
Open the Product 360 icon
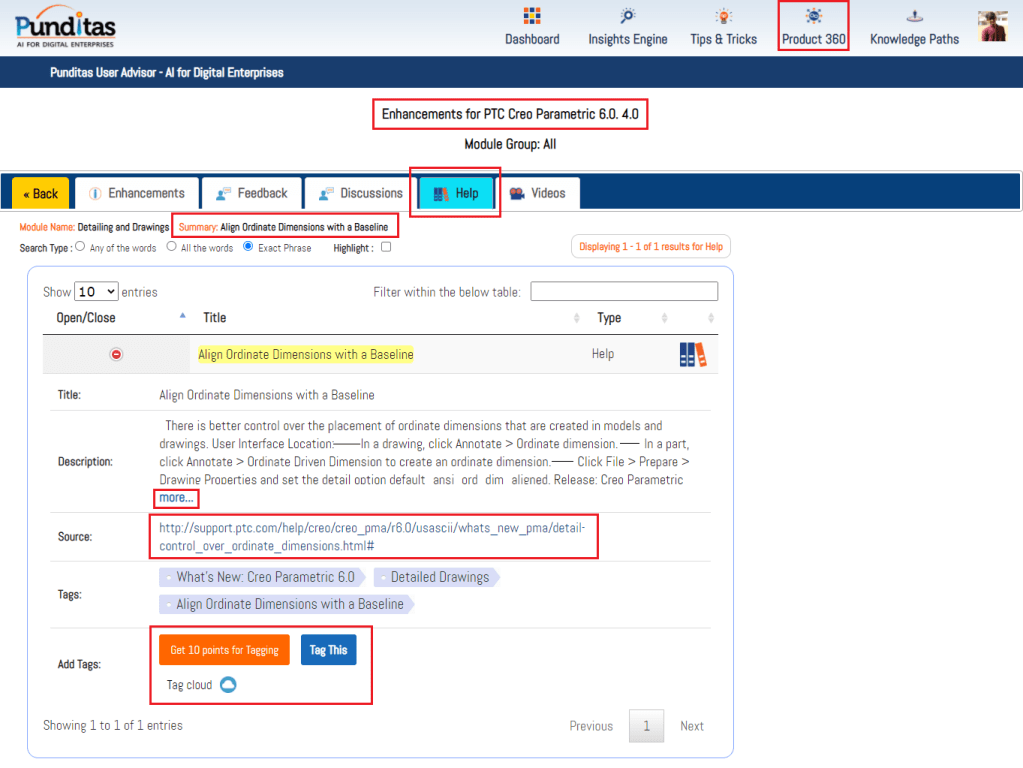[813, 17]
